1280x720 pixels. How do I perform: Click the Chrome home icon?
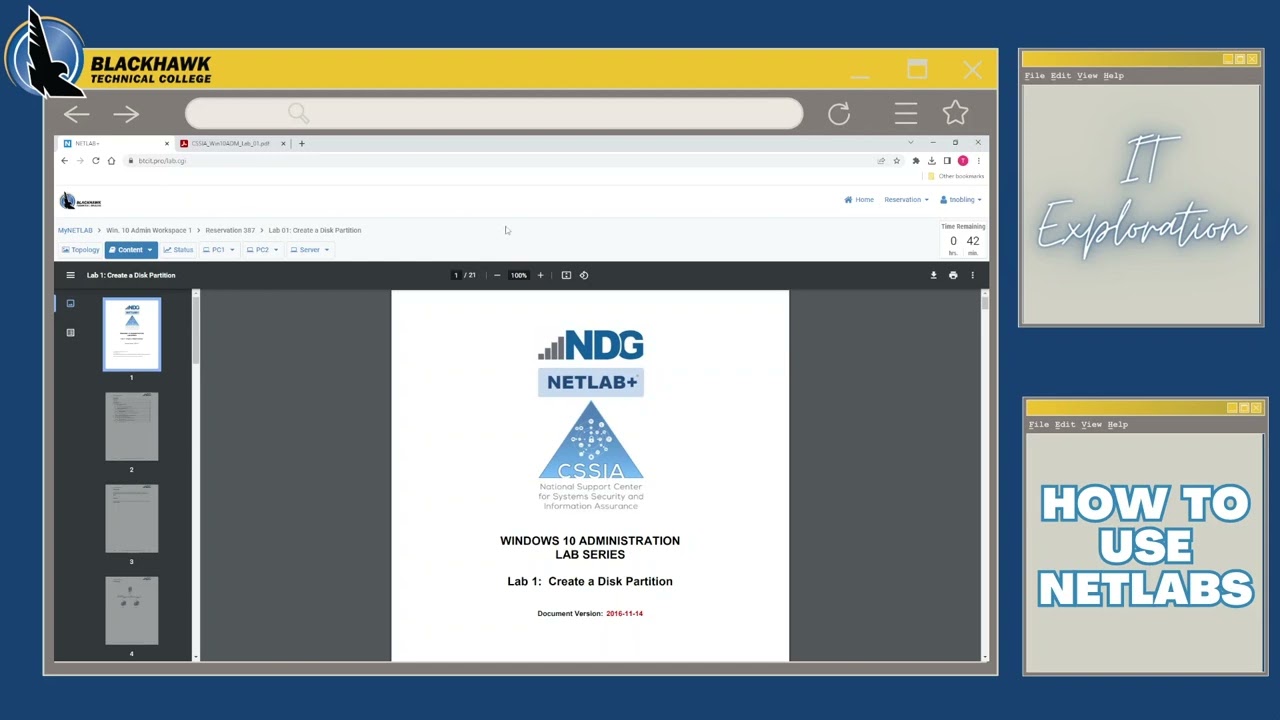click(x=111, y=161)
